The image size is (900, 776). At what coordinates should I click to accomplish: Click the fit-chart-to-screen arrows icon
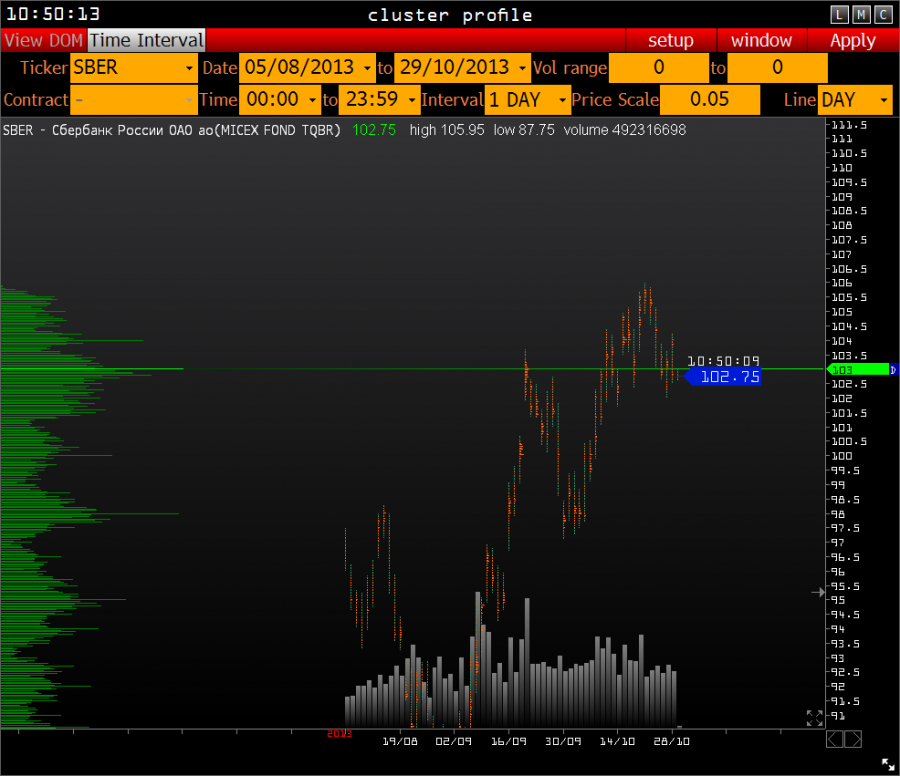pos(814,718)
